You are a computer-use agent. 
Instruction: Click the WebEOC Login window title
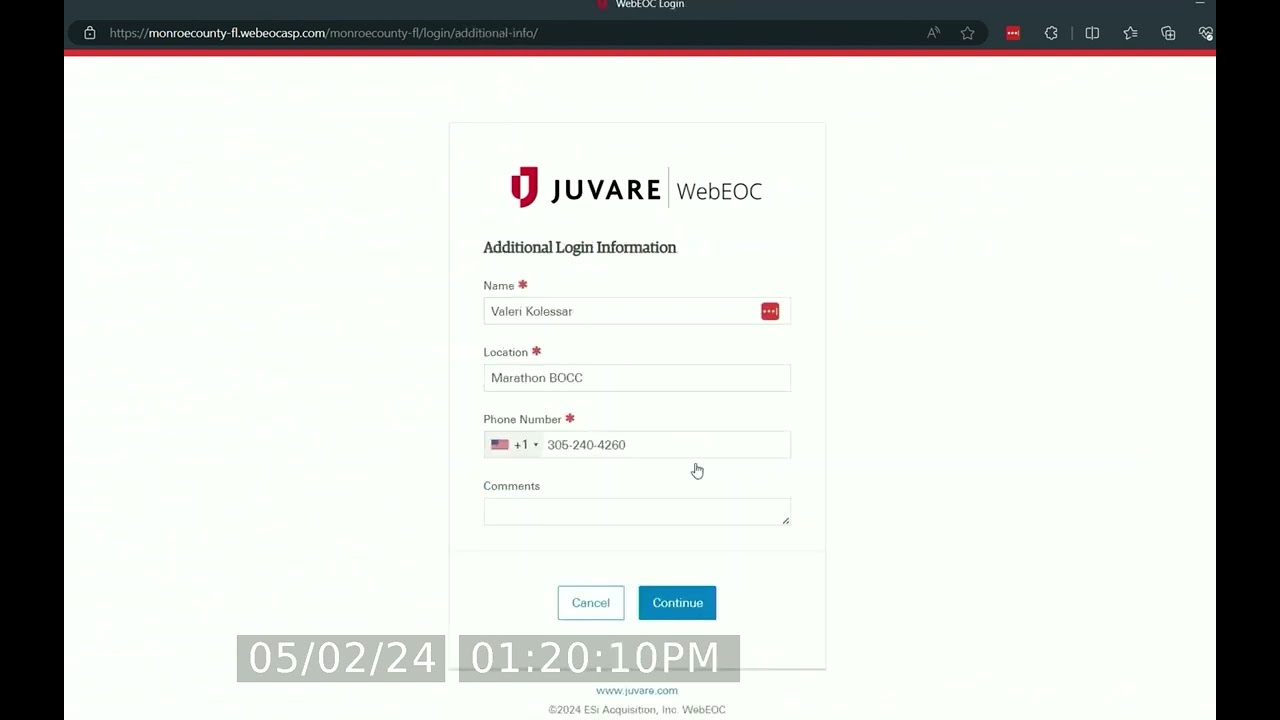pos(650,5)
